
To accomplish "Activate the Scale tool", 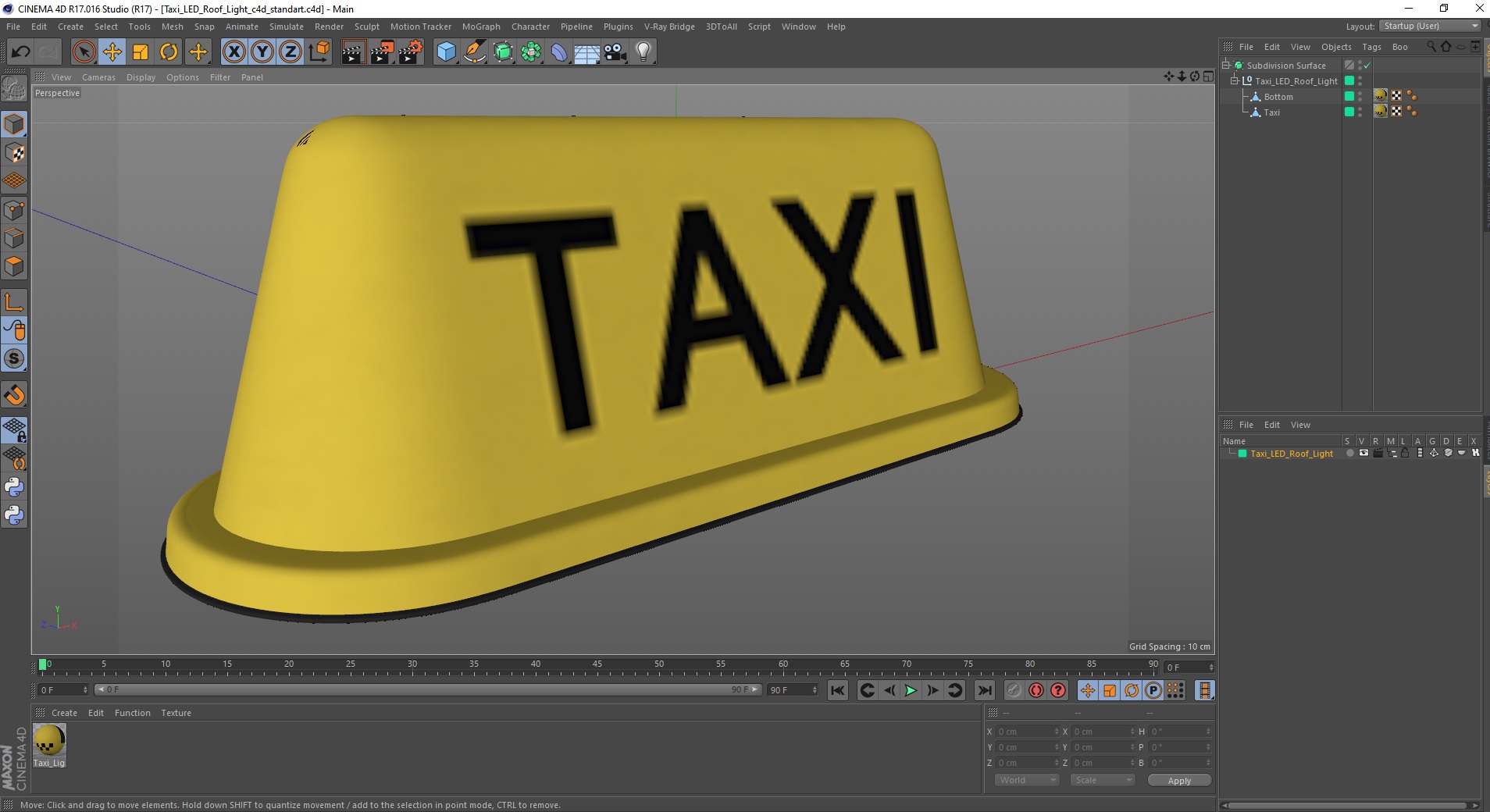I will 141,52.
